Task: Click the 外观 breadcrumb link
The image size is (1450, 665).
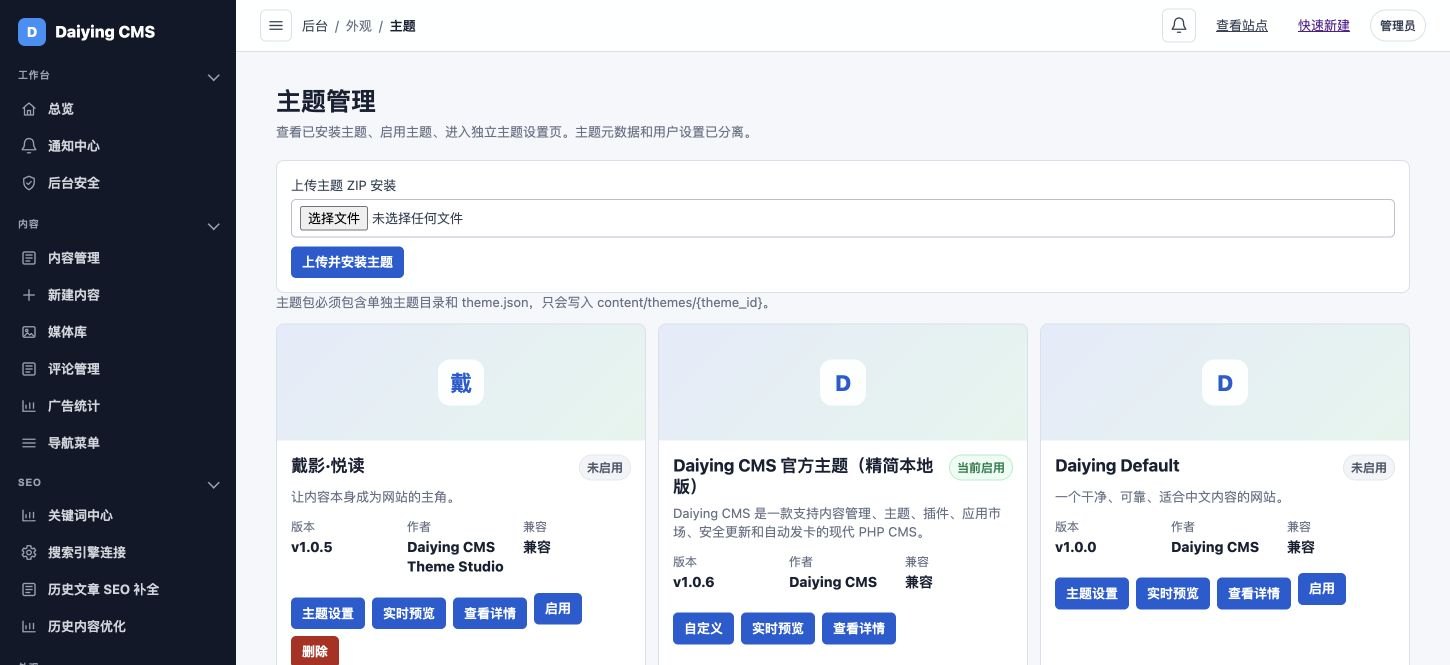Action: point(359,26)
